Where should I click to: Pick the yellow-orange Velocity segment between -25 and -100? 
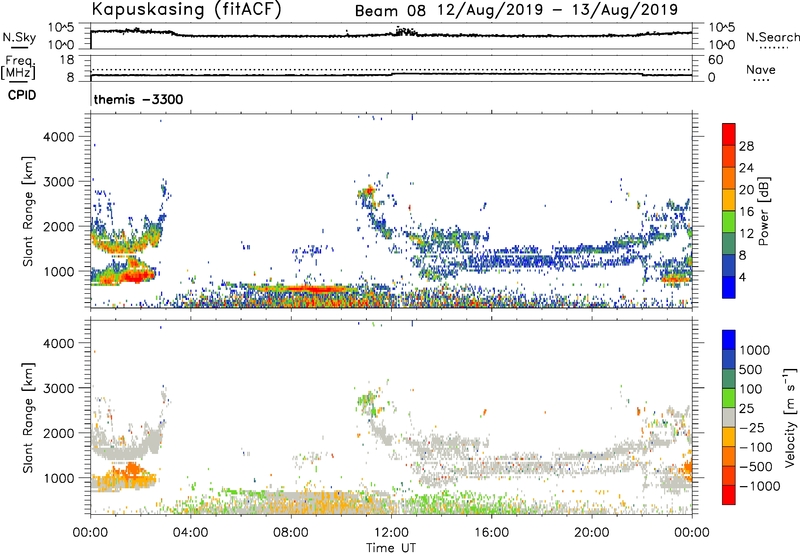click(x=729, y=437)
